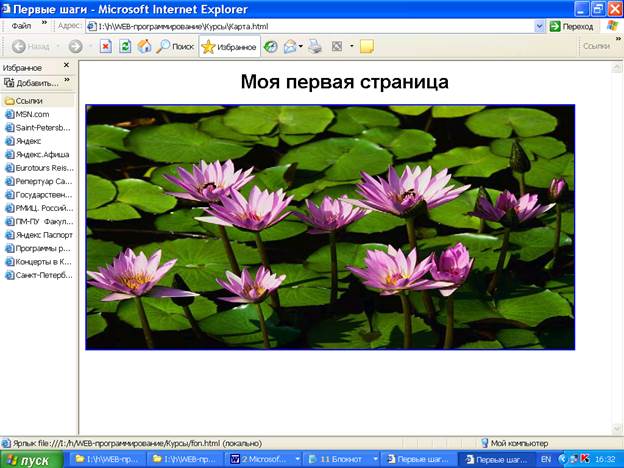This screenshot has width=624, height=468.
Task: Click the yellow note icon in toolbar
Action: [x=367, y=47]
